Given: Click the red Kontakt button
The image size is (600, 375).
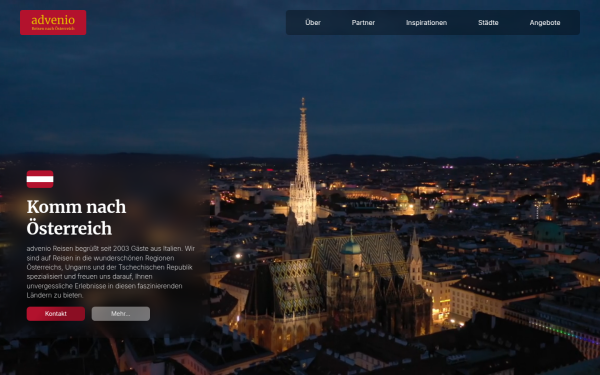Looking at the screenshot, I should pyautogui.click(x=56, y=313).
